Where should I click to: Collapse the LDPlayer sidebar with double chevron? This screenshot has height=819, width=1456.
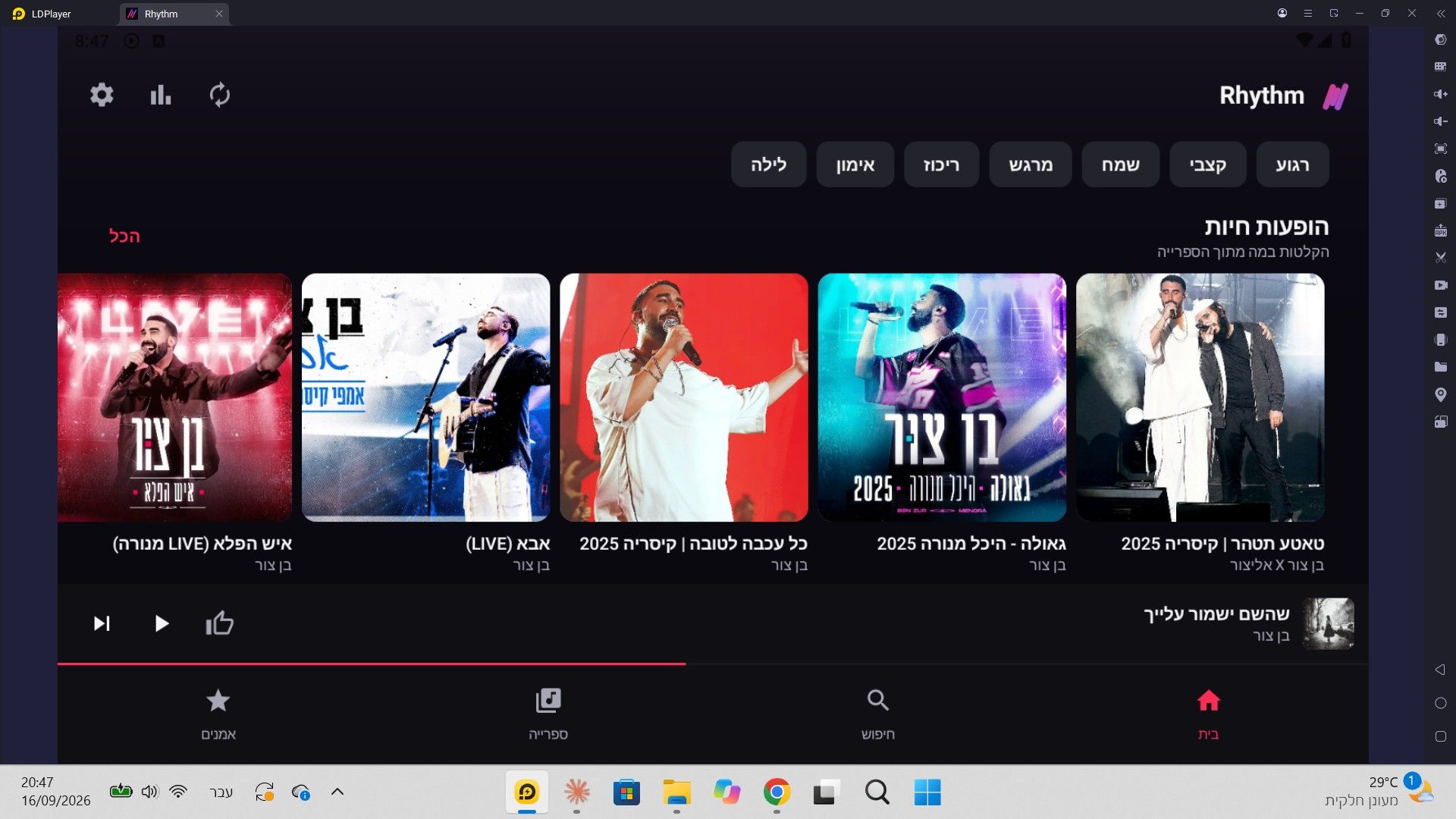click(1441, 14)
